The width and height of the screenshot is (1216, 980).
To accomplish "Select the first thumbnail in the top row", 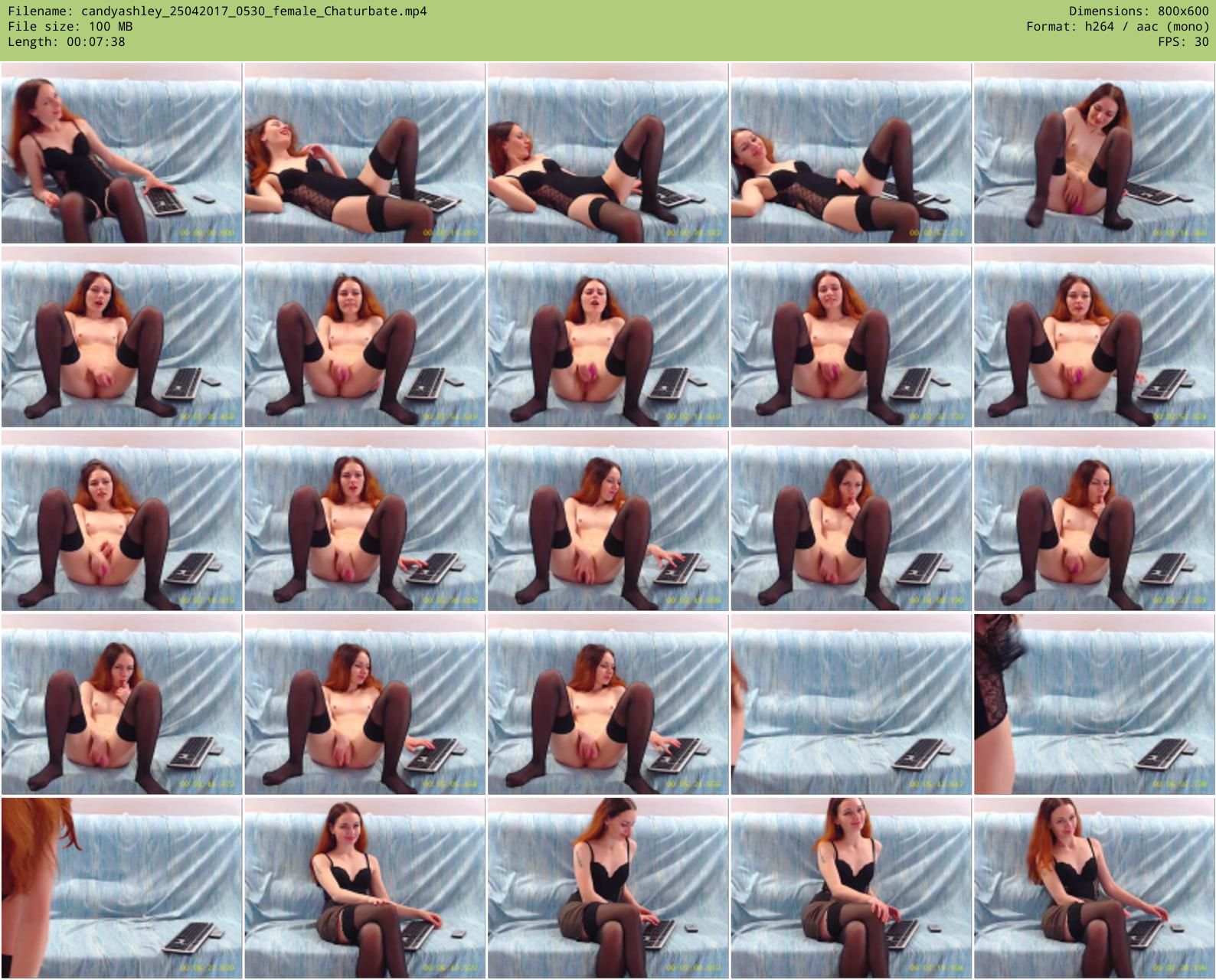I will point(122,153).
